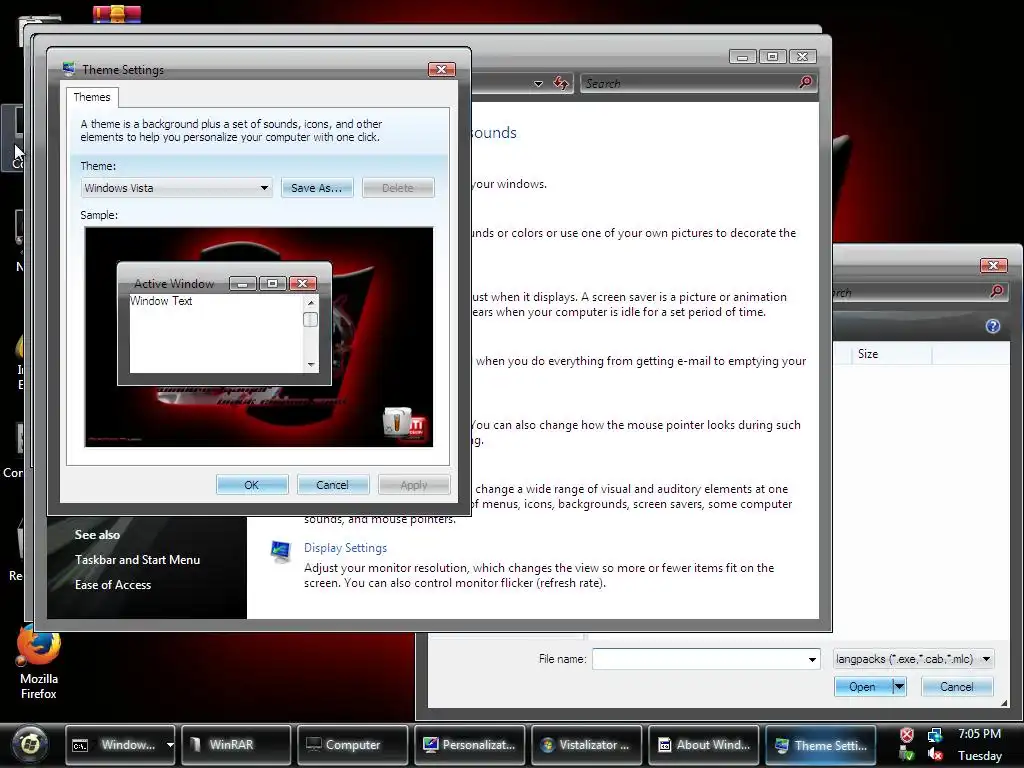Screen dimensions: 1024x768
Task: Click the Size column header
Action: (x=891, y=354)
